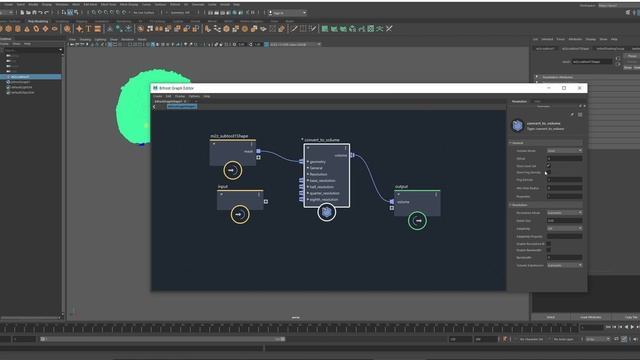Click the mesh output port square
Image resolution: width=640 pixels, height=360 pixels.
click(x=258, y=151)
